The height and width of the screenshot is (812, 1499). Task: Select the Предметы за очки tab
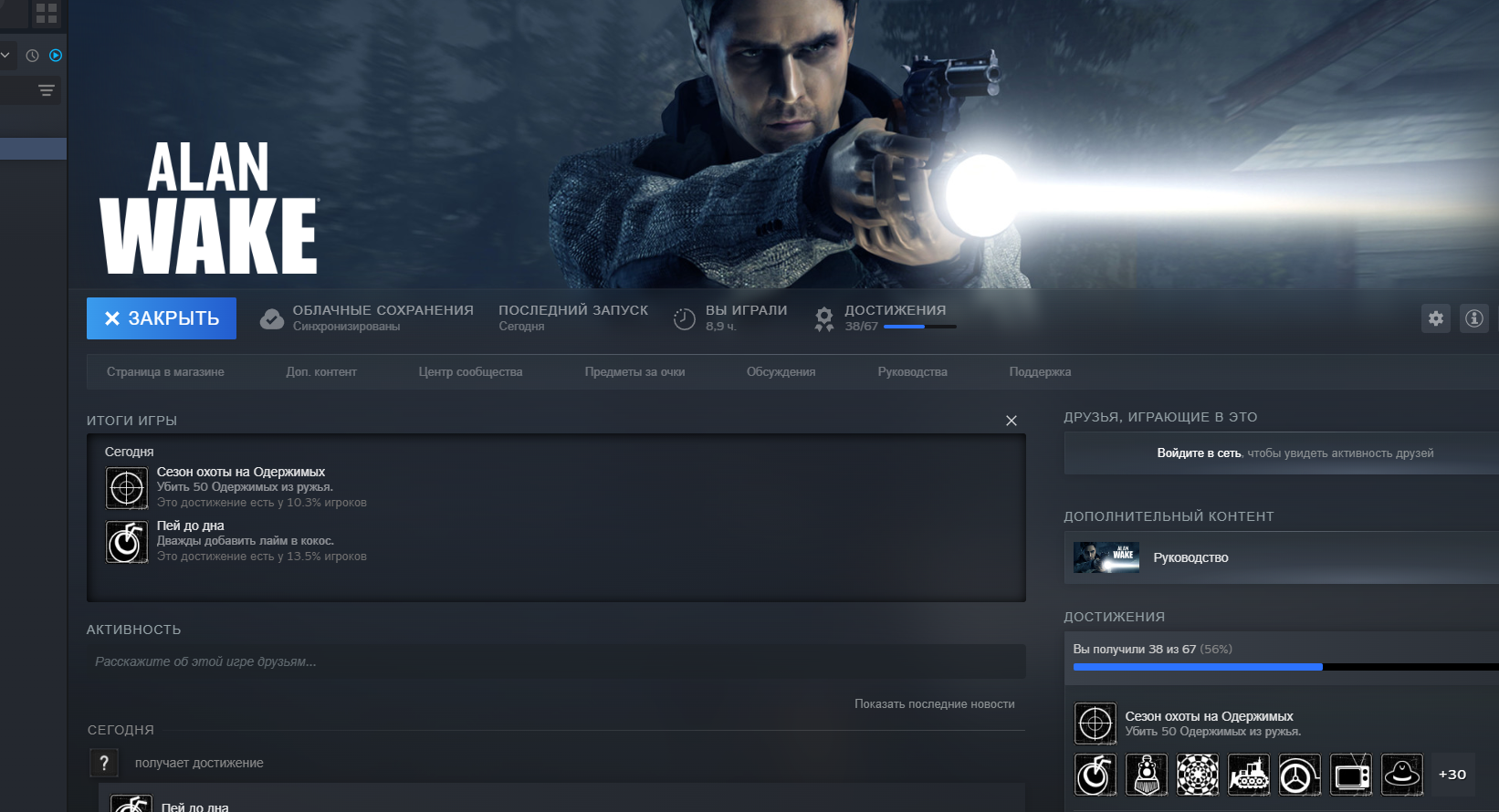[635, 372]
